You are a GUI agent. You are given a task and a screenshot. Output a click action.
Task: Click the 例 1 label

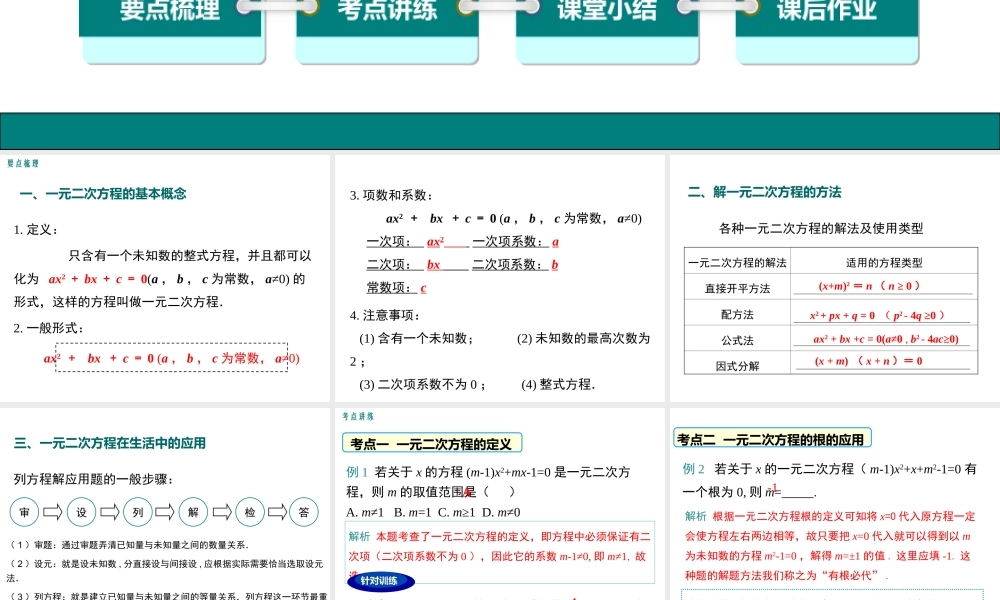(357, 472)
